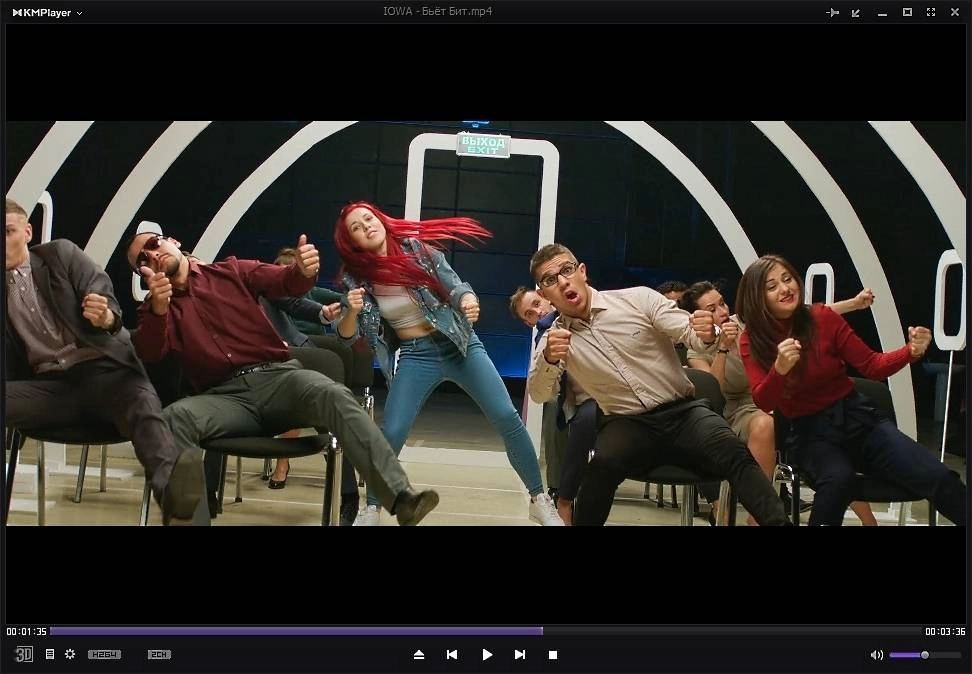Close the KMPlayer window
The height and width of the screenshot is (674, 972).
tap(955, 12)
